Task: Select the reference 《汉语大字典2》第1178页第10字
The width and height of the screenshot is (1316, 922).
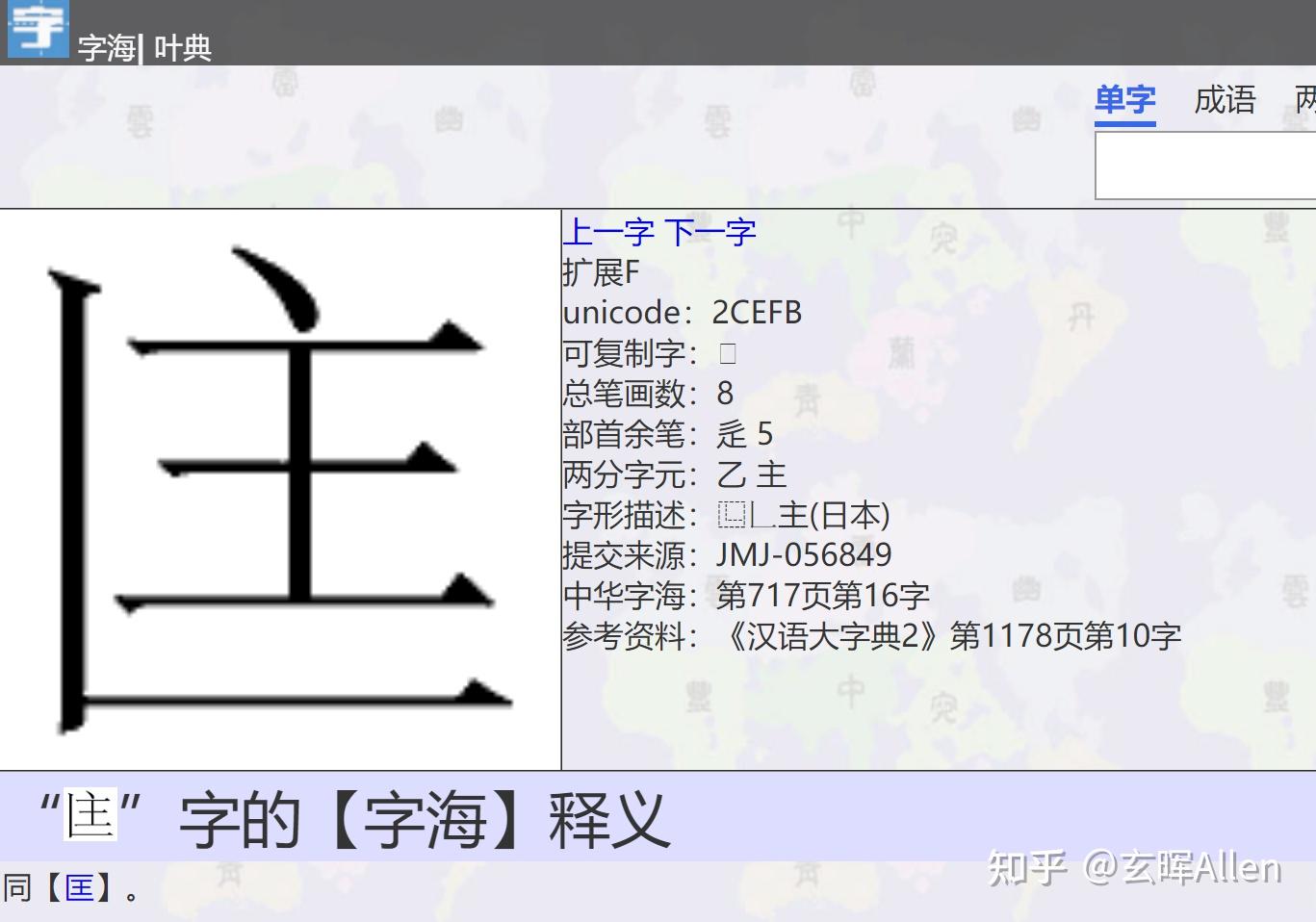Action: [x=949, y=636]
